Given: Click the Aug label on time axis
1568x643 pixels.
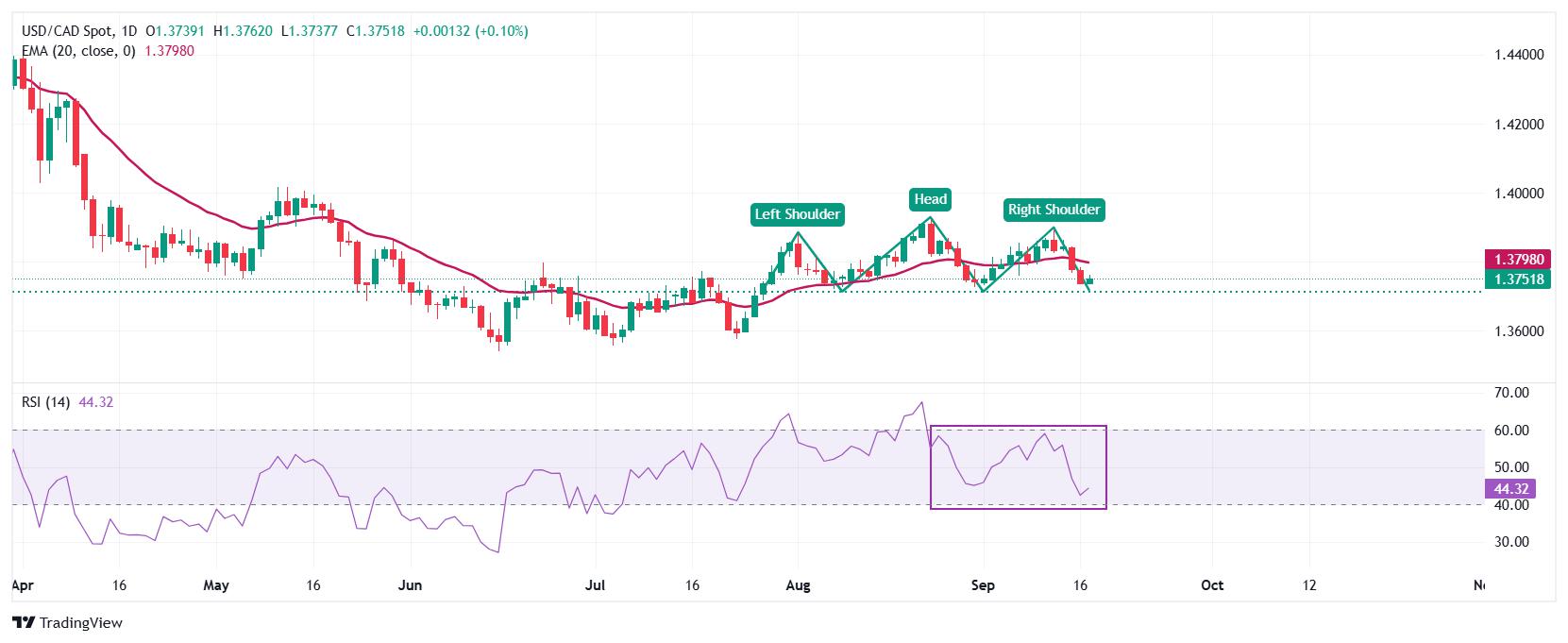Looking at the screenshot, I should point(798,585).
